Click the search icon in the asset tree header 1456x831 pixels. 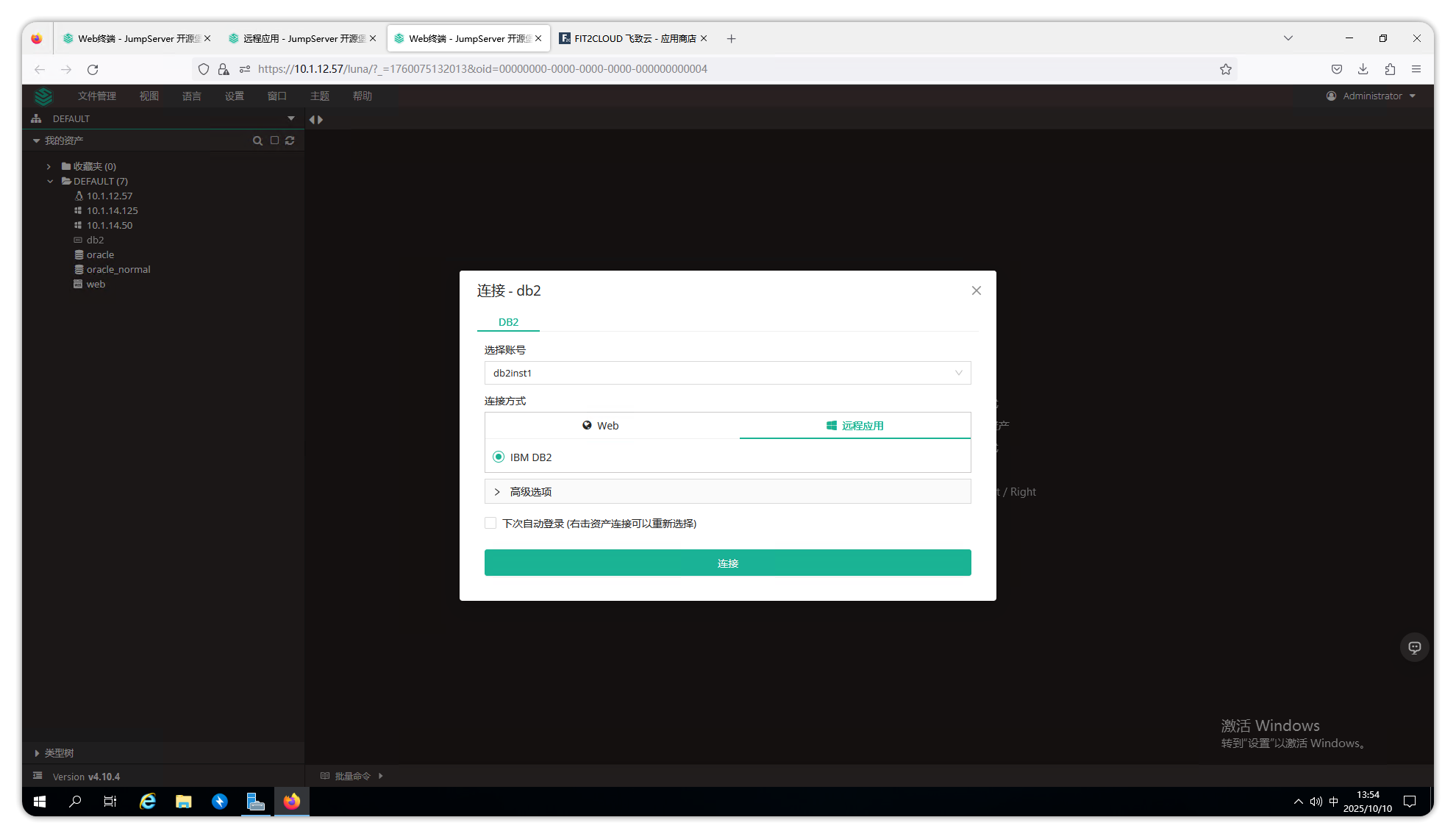[257, 140]
